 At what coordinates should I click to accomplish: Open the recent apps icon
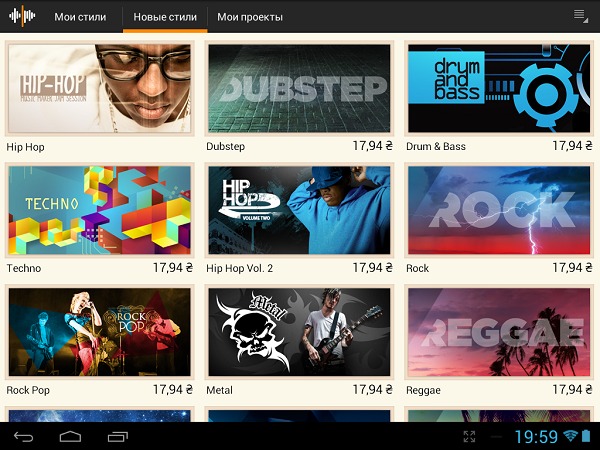click(x=117, y=437)
